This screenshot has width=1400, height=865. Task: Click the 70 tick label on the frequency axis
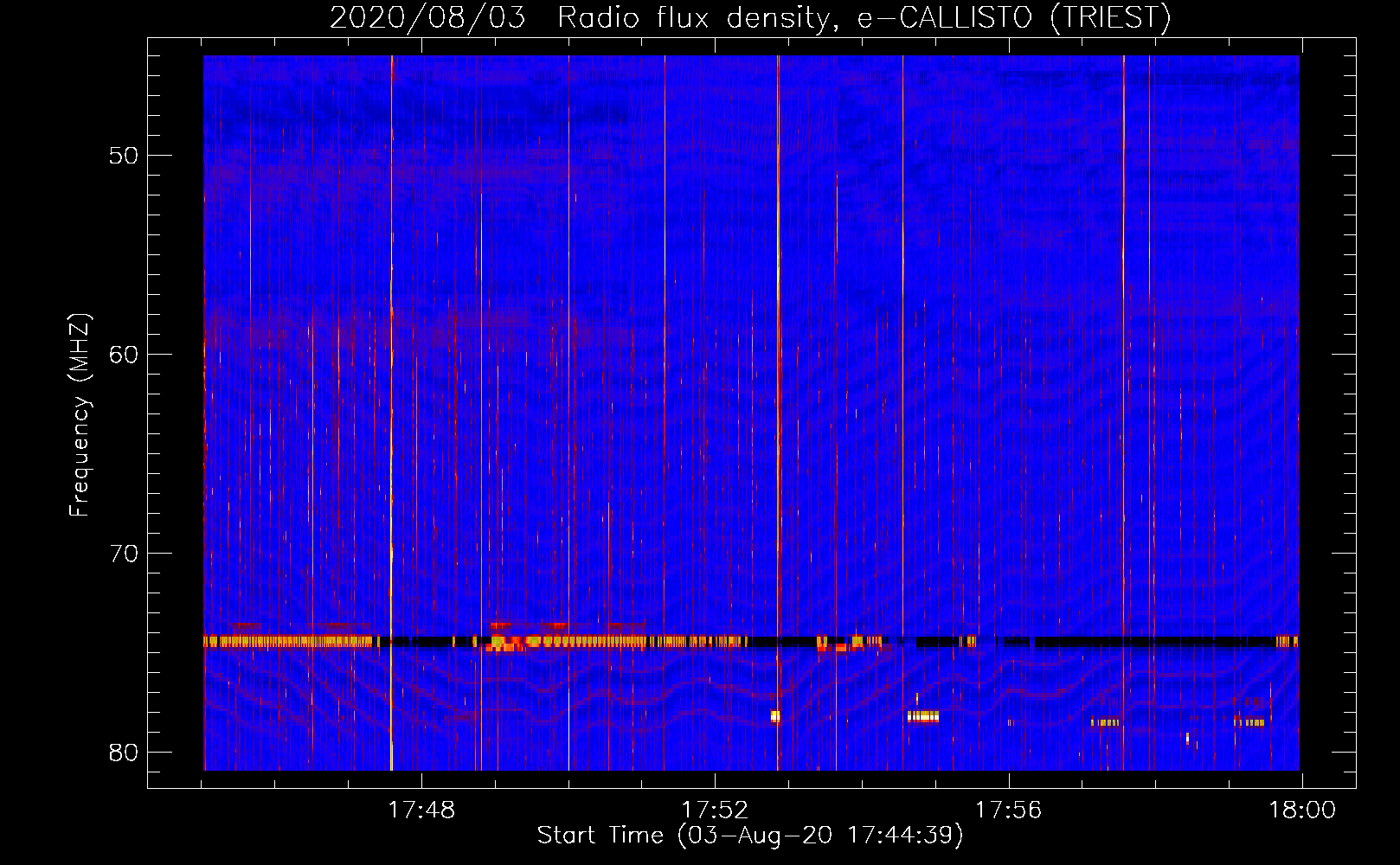click(125, 554)
